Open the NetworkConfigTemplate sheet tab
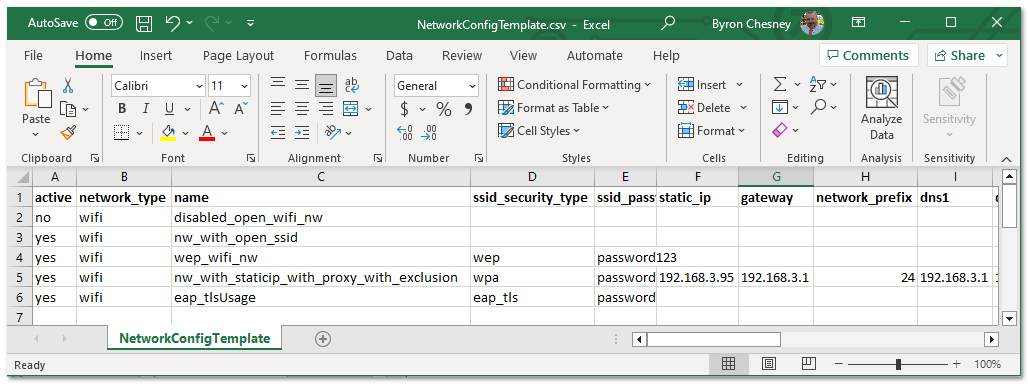Image resolution: width=1028 pixels, height=384 pixels. pyautogui.click(x=195, y=339)
